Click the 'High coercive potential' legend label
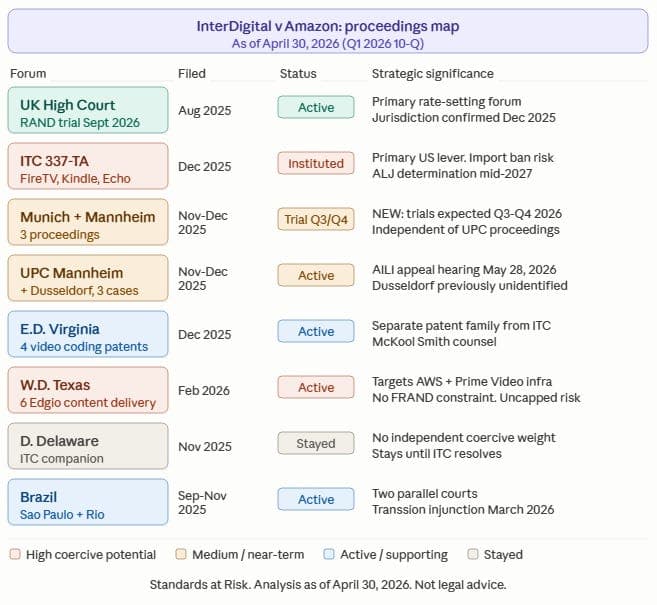Viewport: 657px width, 605px height. (x=91, y=555)
